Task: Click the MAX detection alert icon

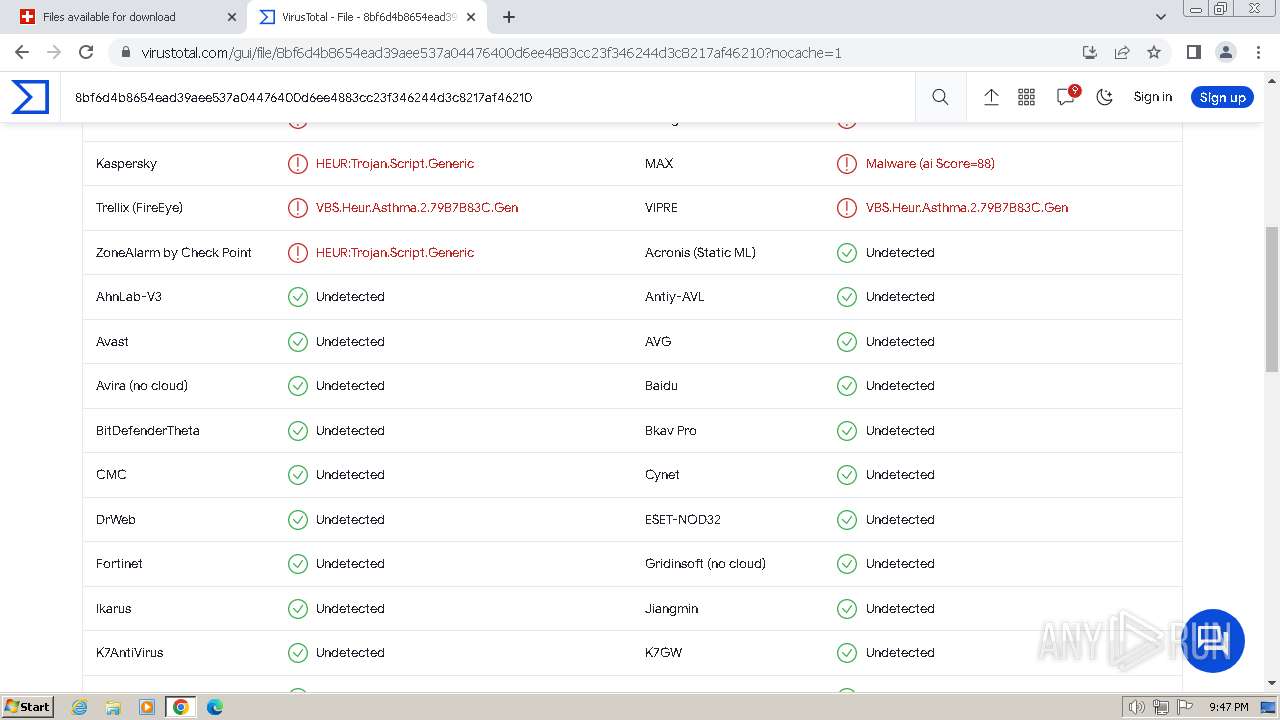Action: click(x=847, y=164)
